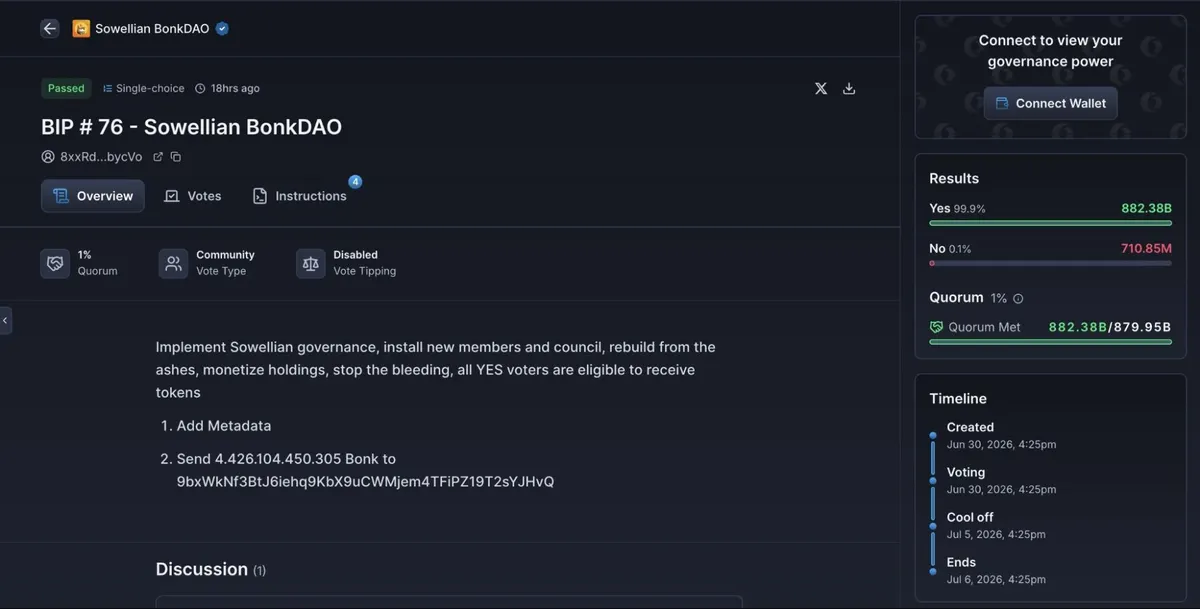The image size is (1200, 609).
Task: Click the Community vote type people icon
Action: (x=173, y=263)
